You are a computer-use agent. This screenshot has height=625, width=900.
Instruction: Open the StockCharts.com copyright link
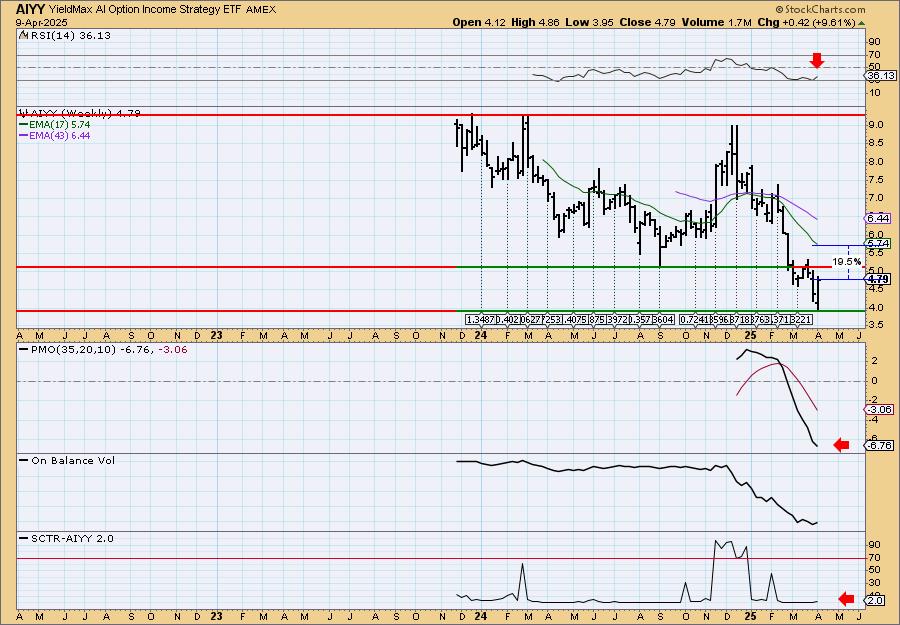pyautogui.click(x=820, y=9)
